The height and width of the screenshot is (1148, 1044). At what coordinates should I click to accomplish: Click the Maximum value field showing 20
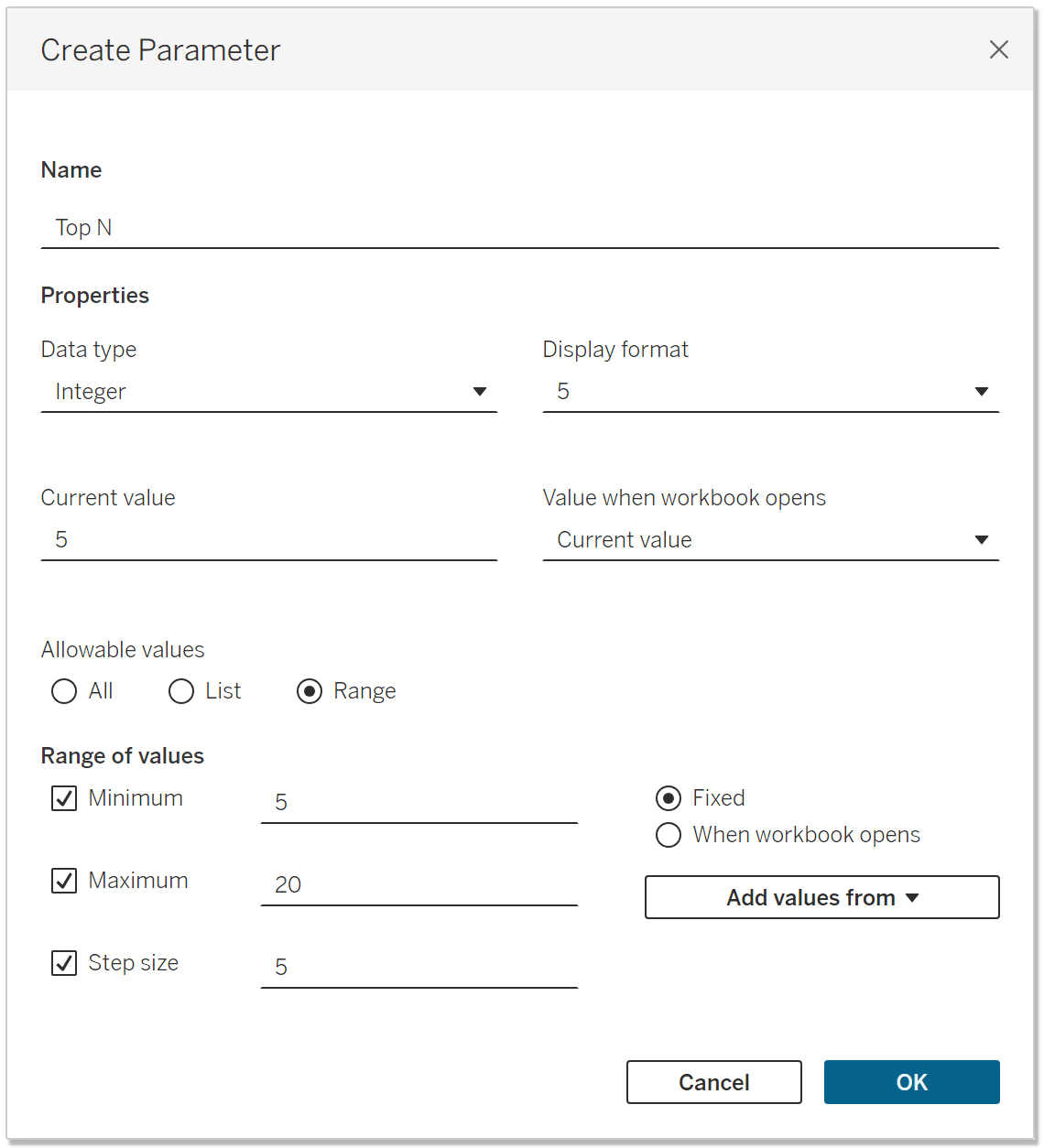[x=419, y=885]
